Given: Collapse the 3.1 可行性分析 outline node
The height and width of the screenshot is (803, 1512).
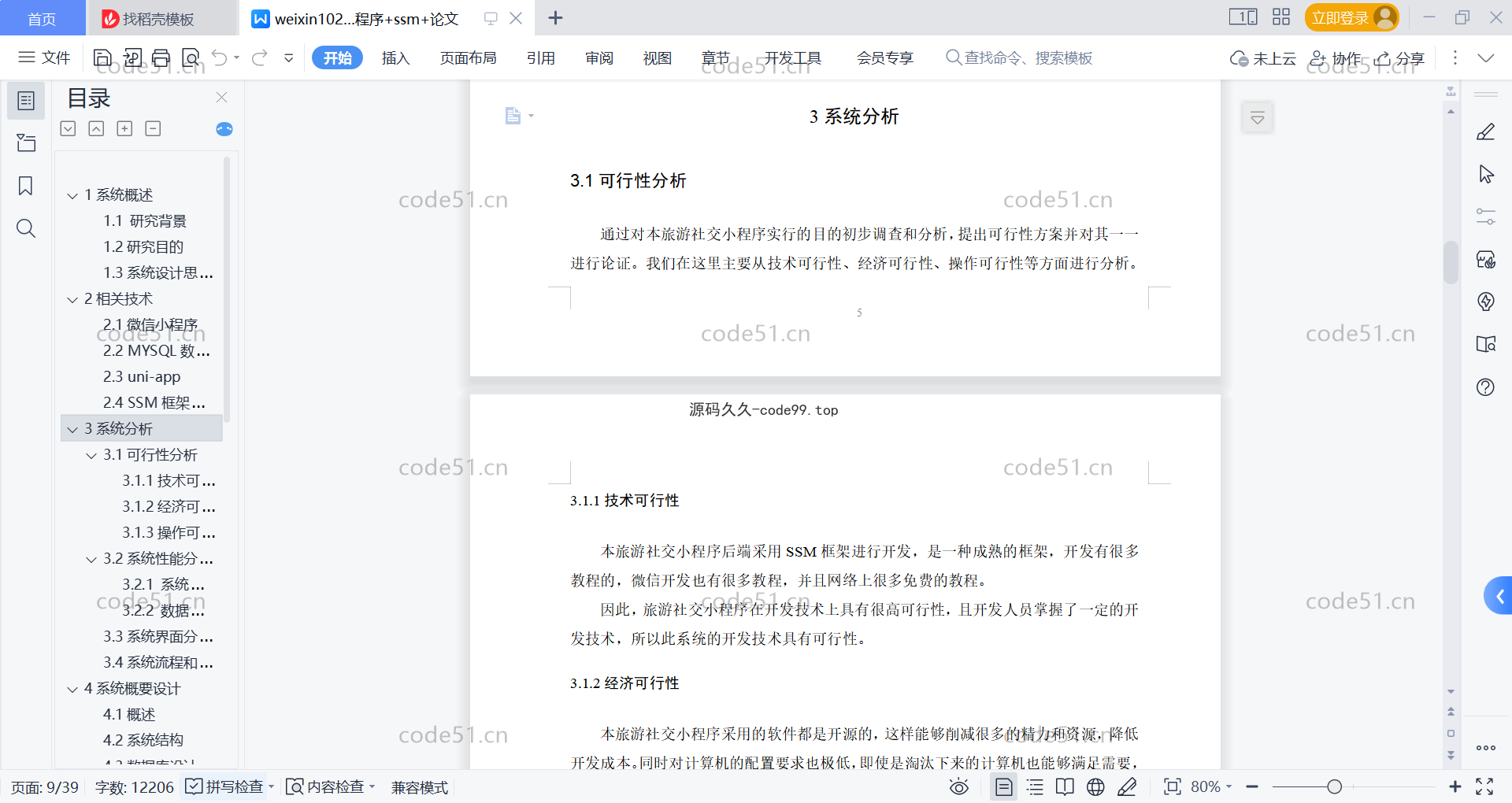Looking at the screenshot, I should click(x=91, y=455).
